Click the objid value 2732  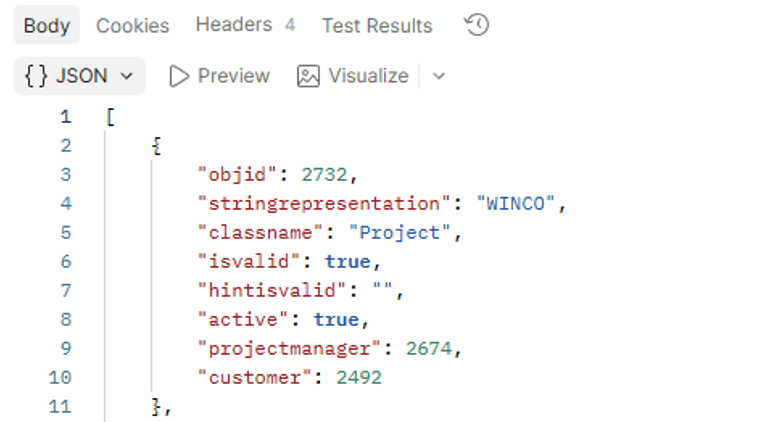324,174
